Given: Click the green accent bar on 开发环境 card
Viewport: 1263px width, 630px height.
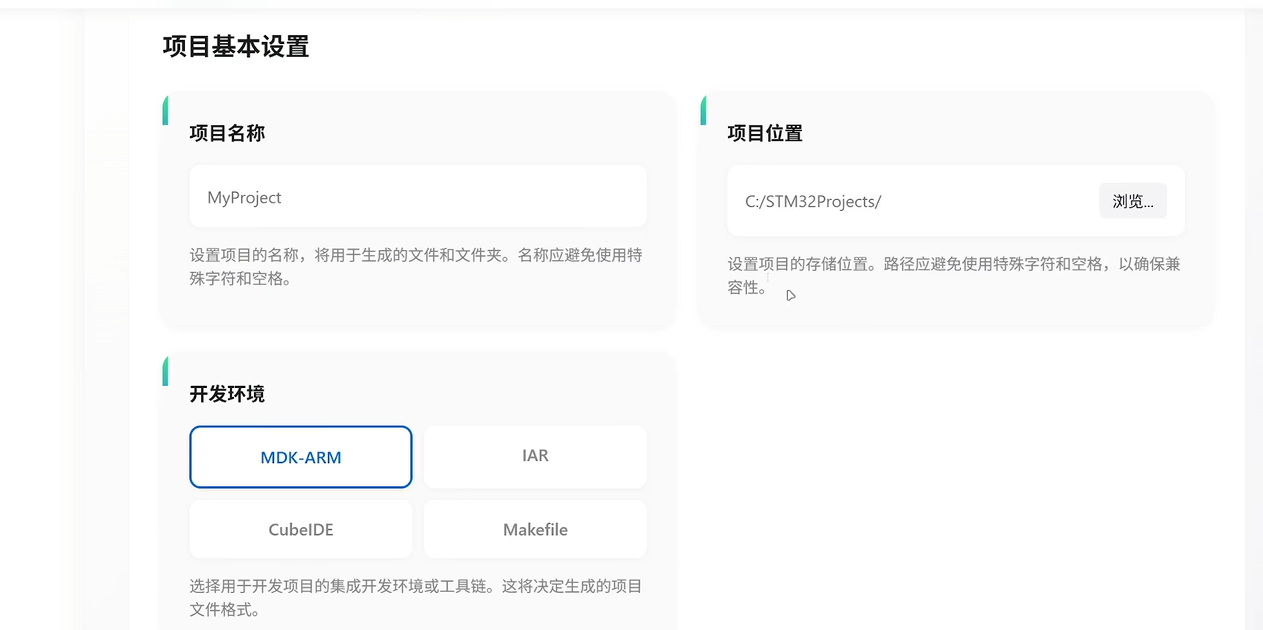Looking at the screenshot, I should click(164, 371).
